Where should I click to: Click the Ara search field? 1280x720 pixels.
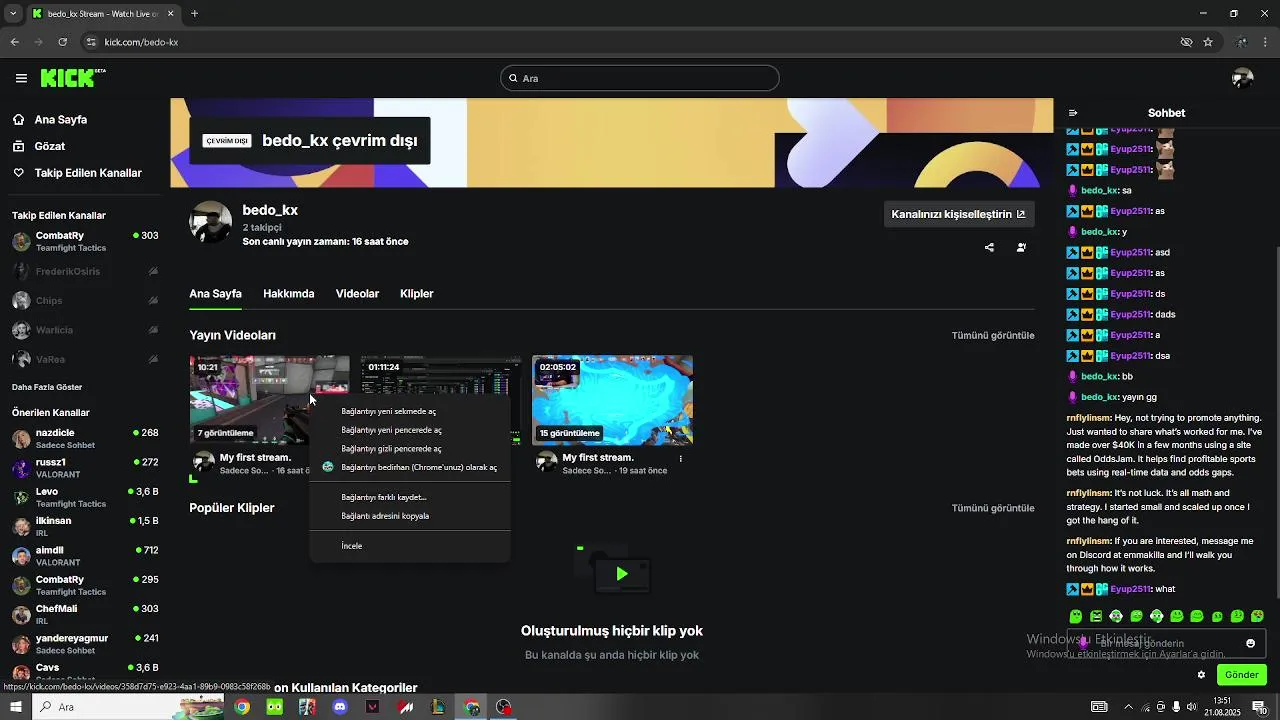[x=640, y=78]
